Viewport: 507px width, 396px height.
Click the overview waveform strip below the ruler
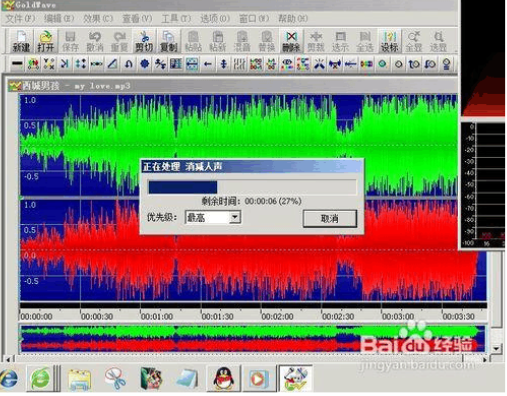[253, 339]
